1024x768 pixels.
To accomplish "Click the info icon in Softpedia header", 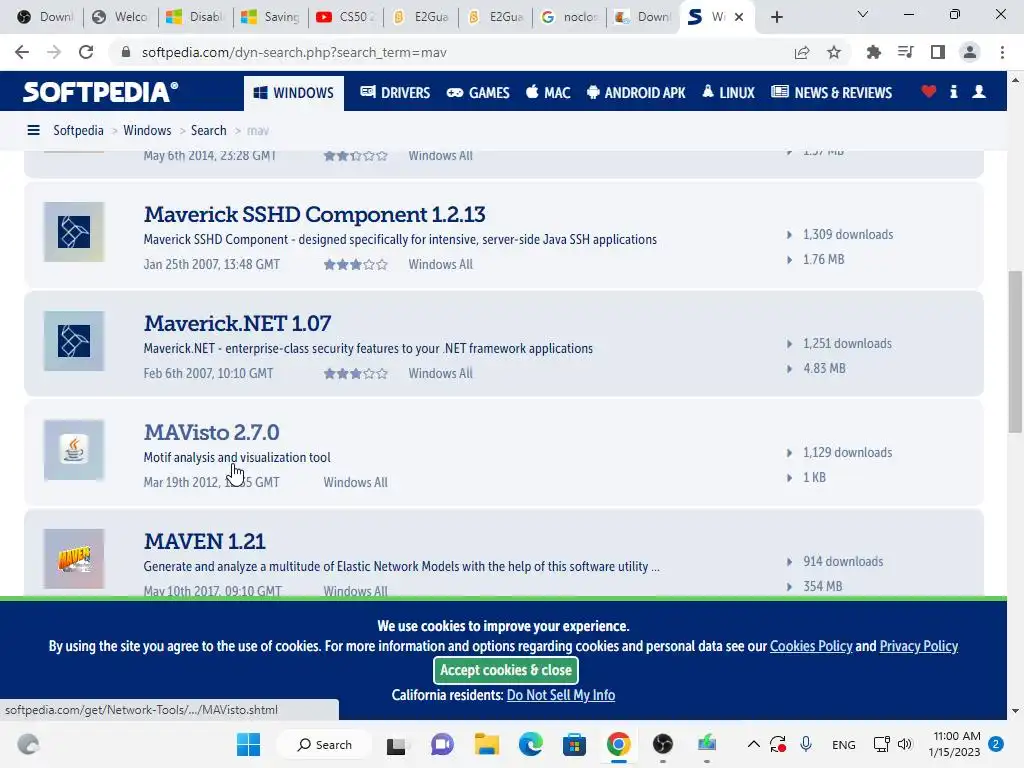I will coord(953,92).
